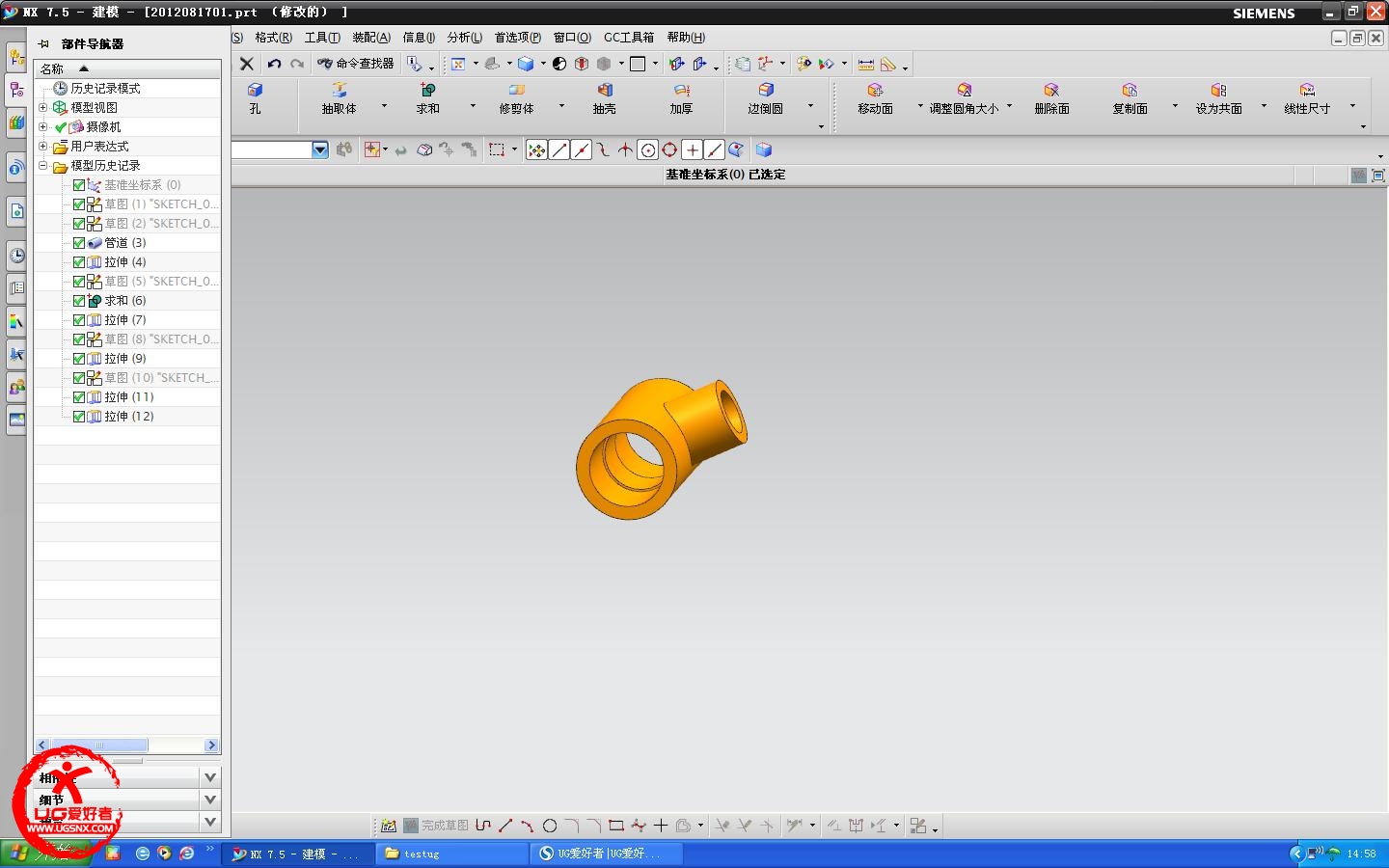
Task: Open the 工具(T) menu
Action: click(x=322, y=38)
